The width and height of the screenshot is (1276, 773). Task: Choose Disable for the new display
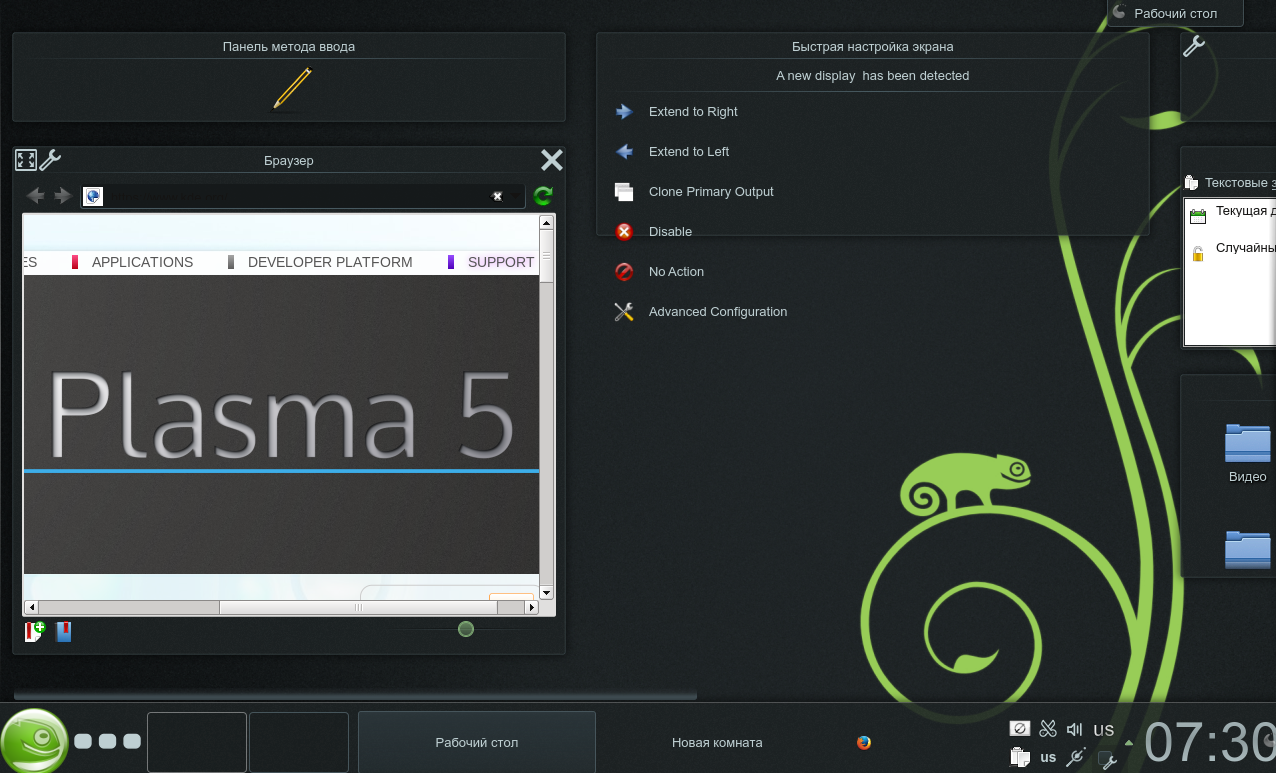tap(670, 232)
